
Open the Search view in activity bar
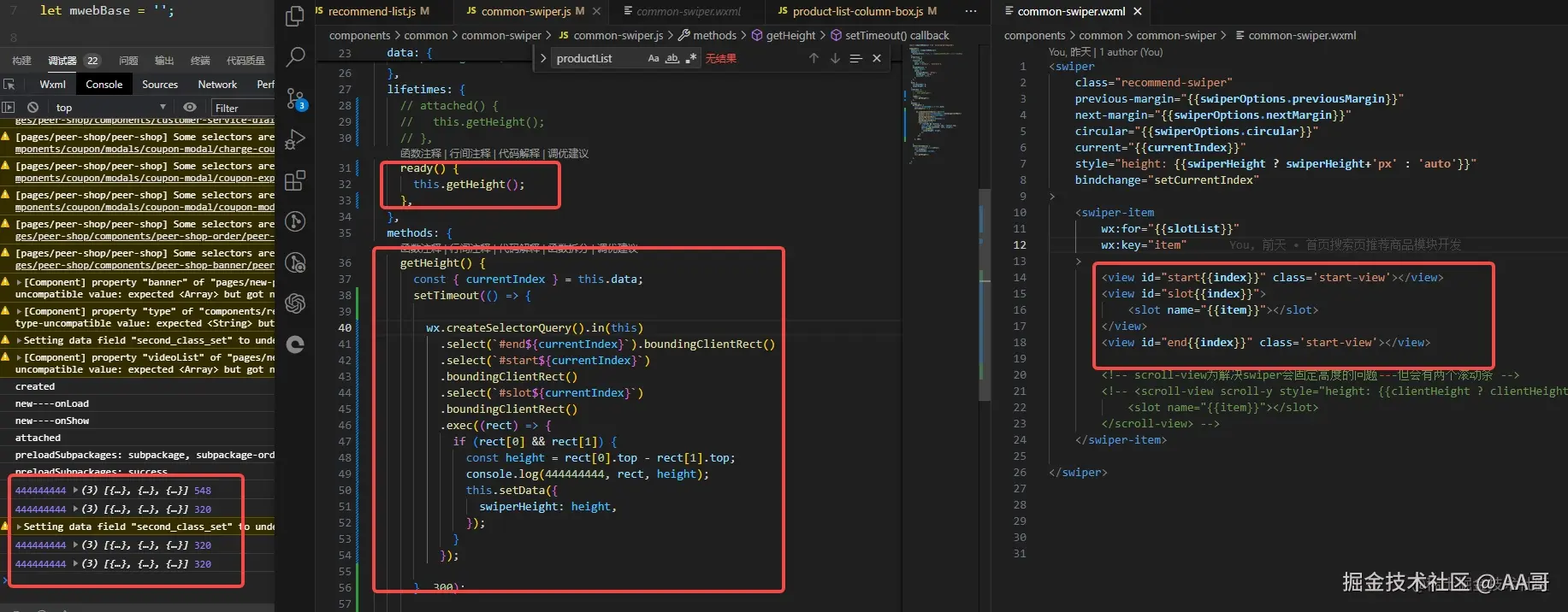pos(295,57)
